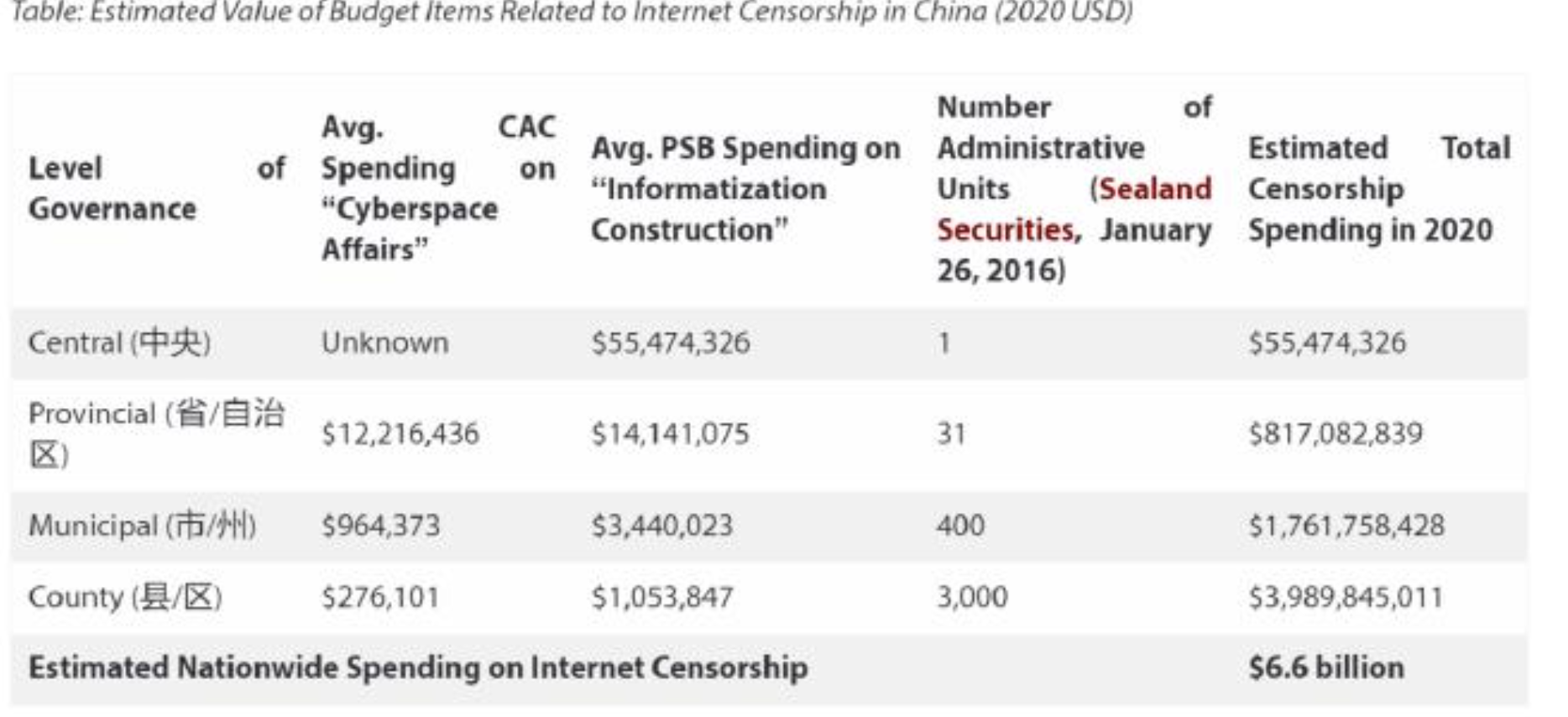
Task: Click the 400 administrative units cell
Action: (960, 526)
